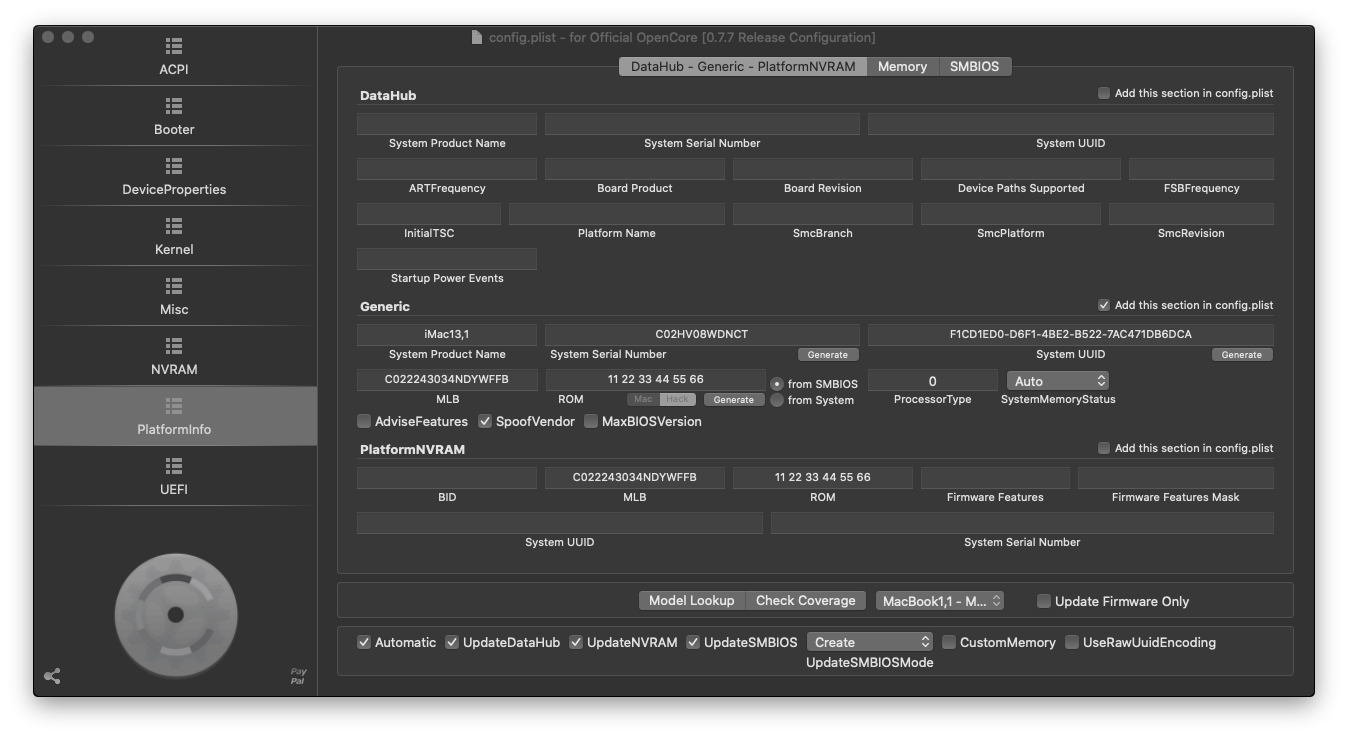Click the share icon at bottom left
The height and width of the screenshot is (738, 1348).
[x=53, y=676]
